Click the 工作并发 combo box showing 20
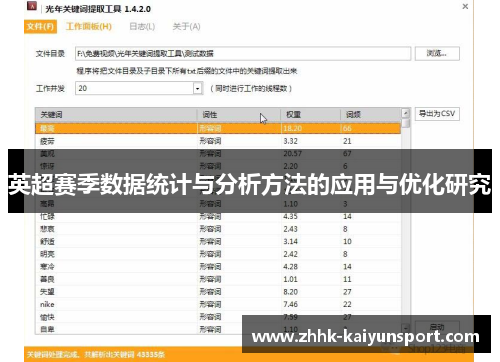The image size is (500, 362). (139, 88)
